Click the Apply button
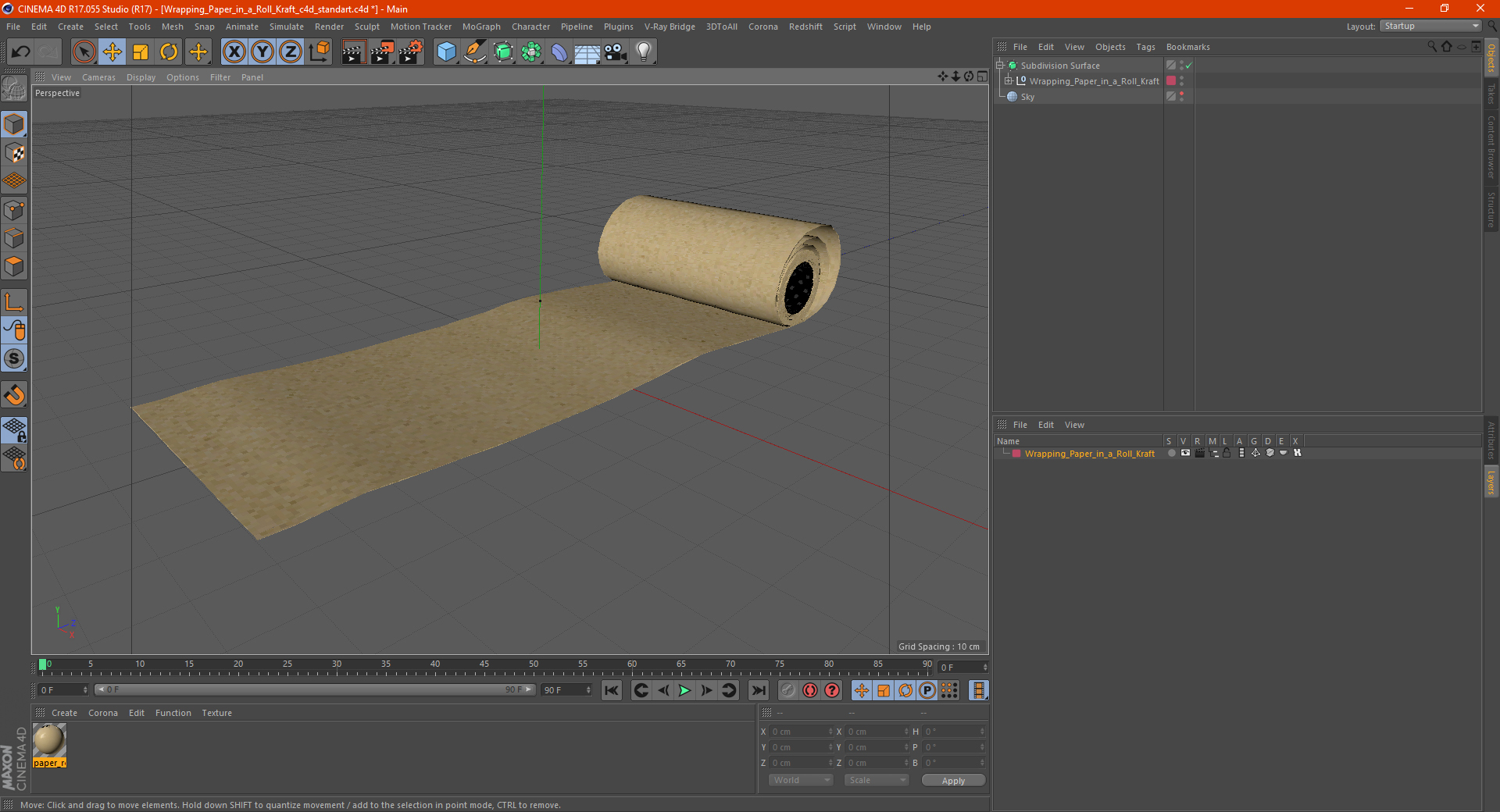The width and height of the screenshot is (1500, 812). coord(953,781)
